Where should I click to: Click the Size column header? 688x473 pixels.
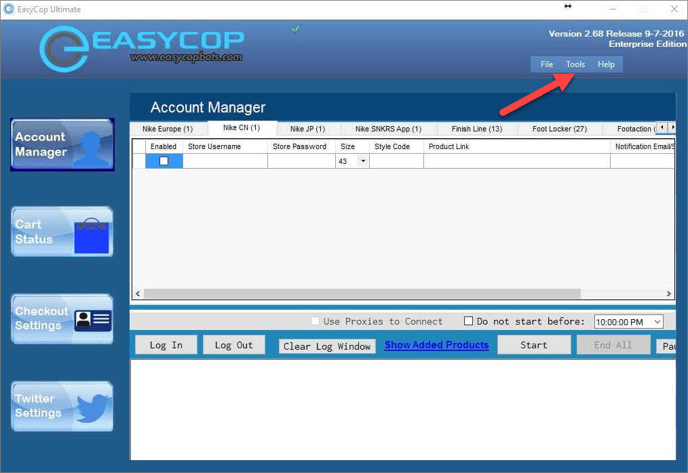(x=353, y=147)
